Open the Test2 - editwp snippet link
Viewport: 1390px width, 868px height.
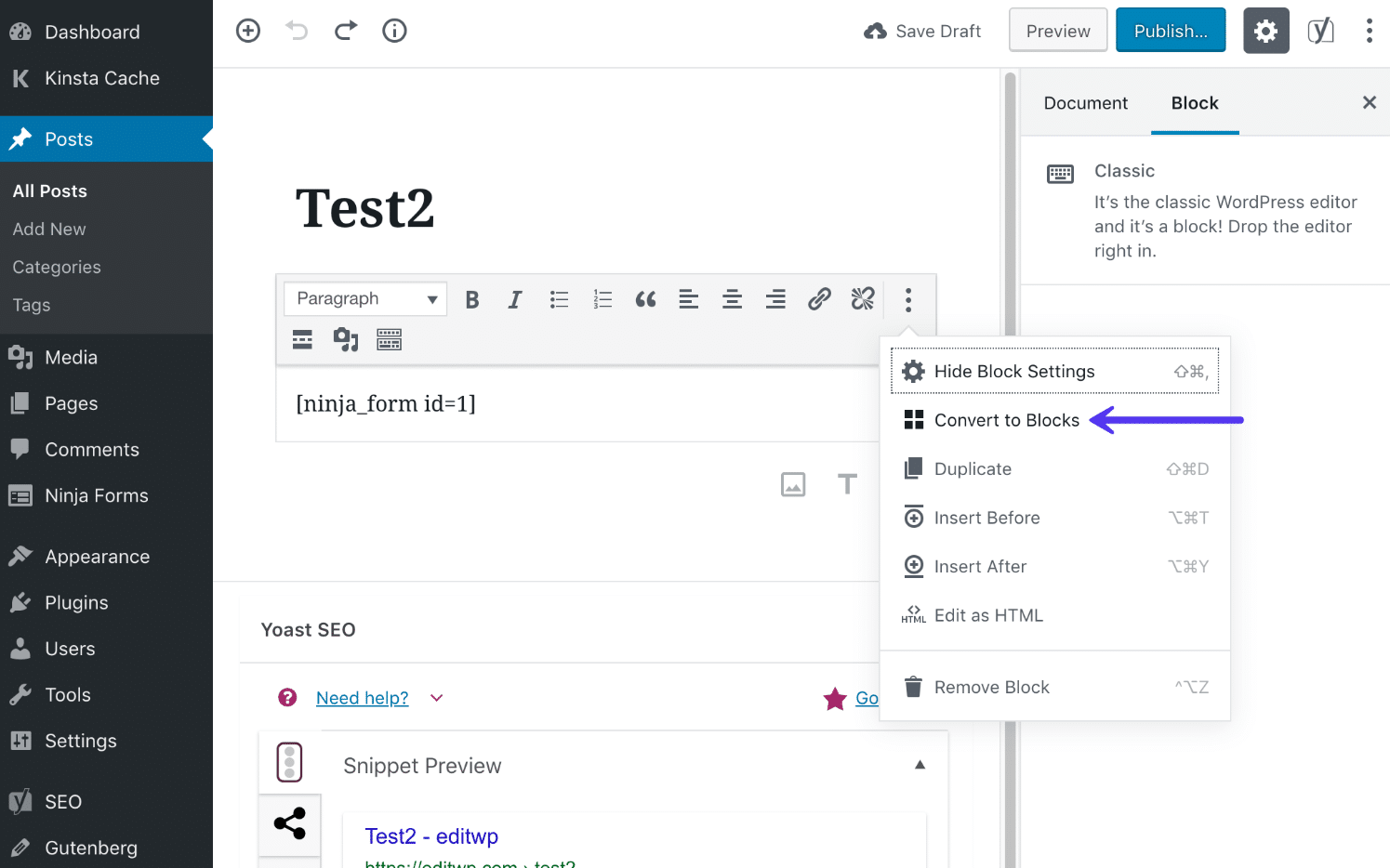tap(431, 835)
